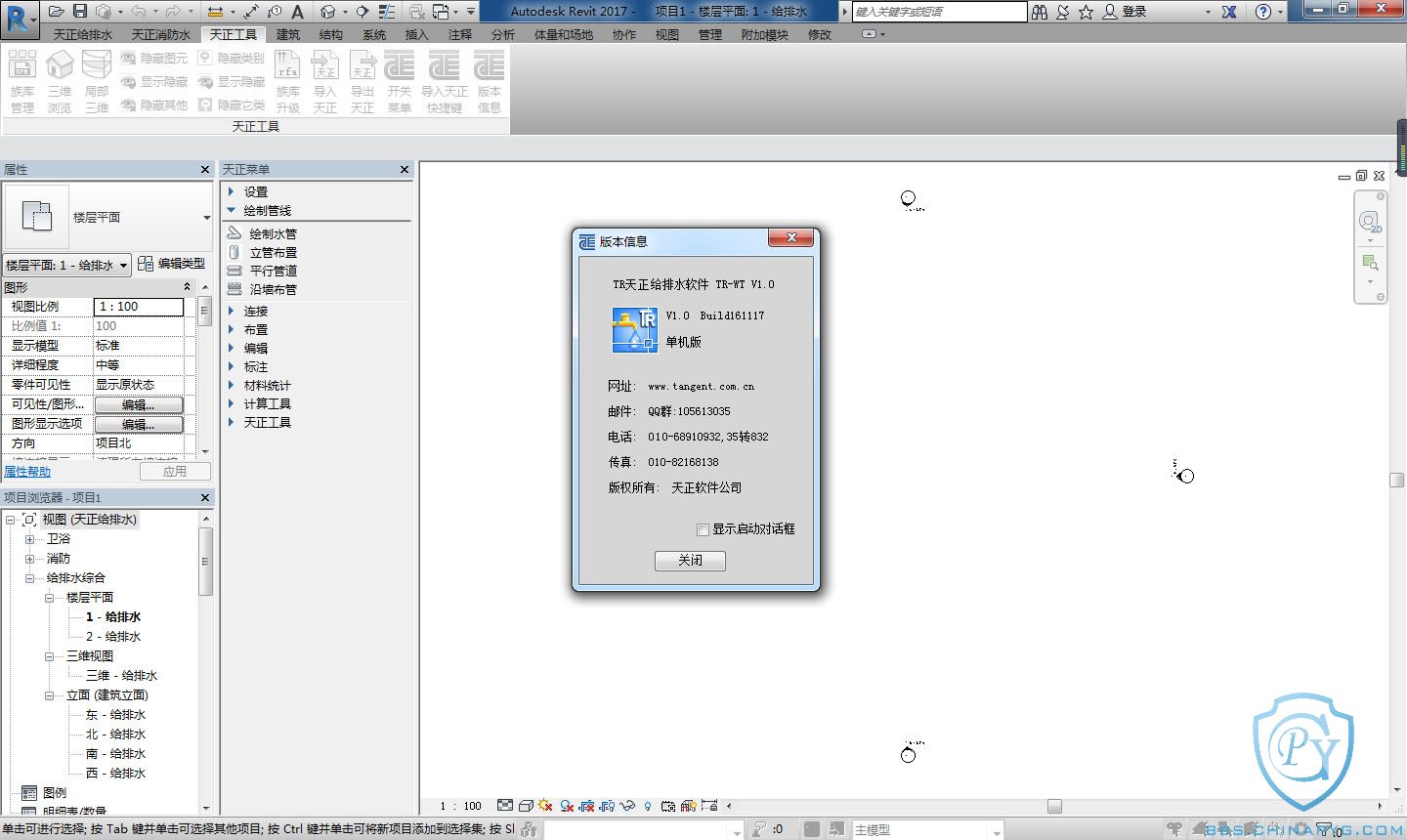Click 编辑 button for 图形显示选项 row
Screen dimensions: 1407x840
139,424
